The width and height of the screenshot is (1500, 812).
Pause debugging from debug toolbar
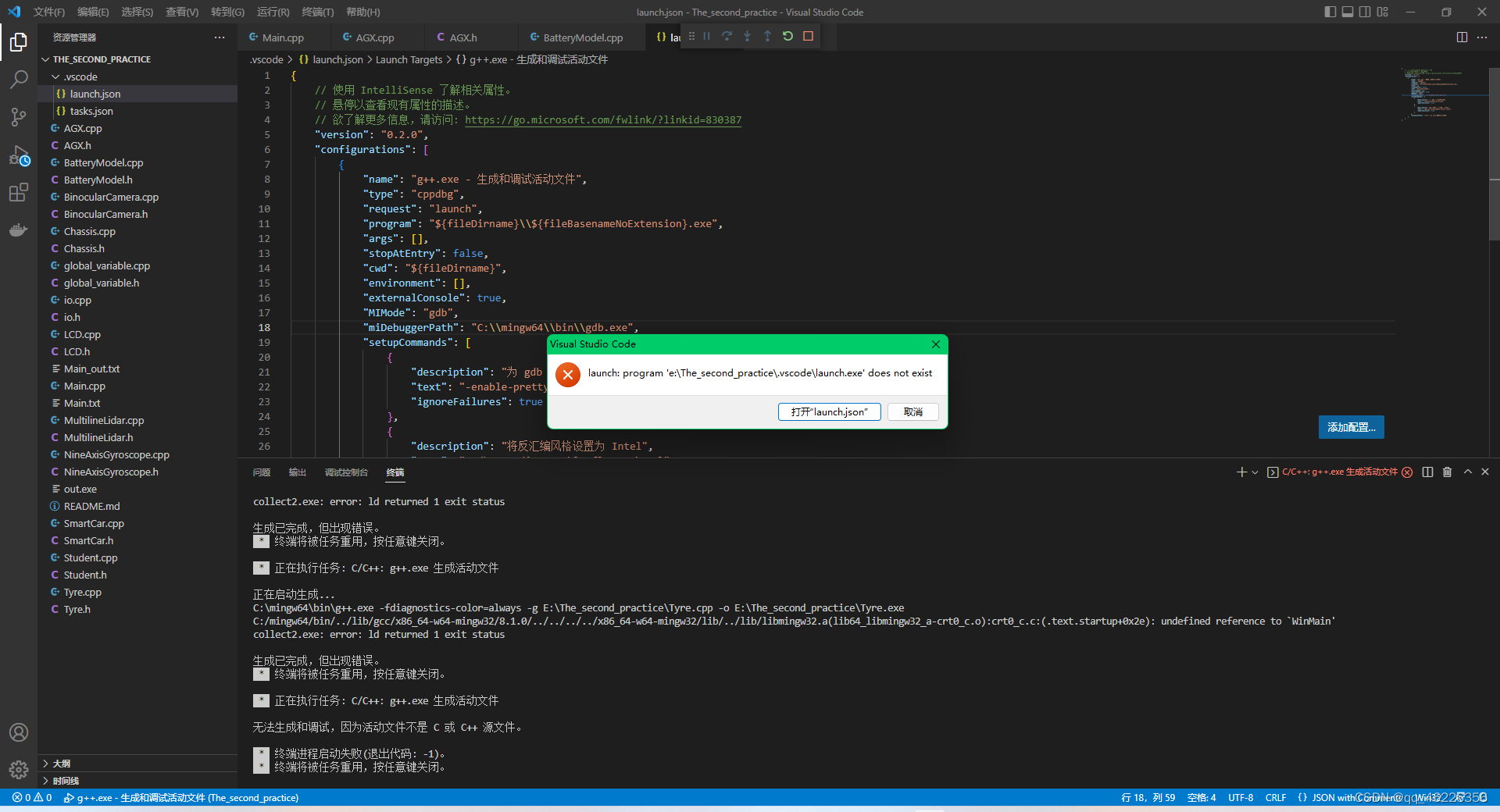(707, 36)
